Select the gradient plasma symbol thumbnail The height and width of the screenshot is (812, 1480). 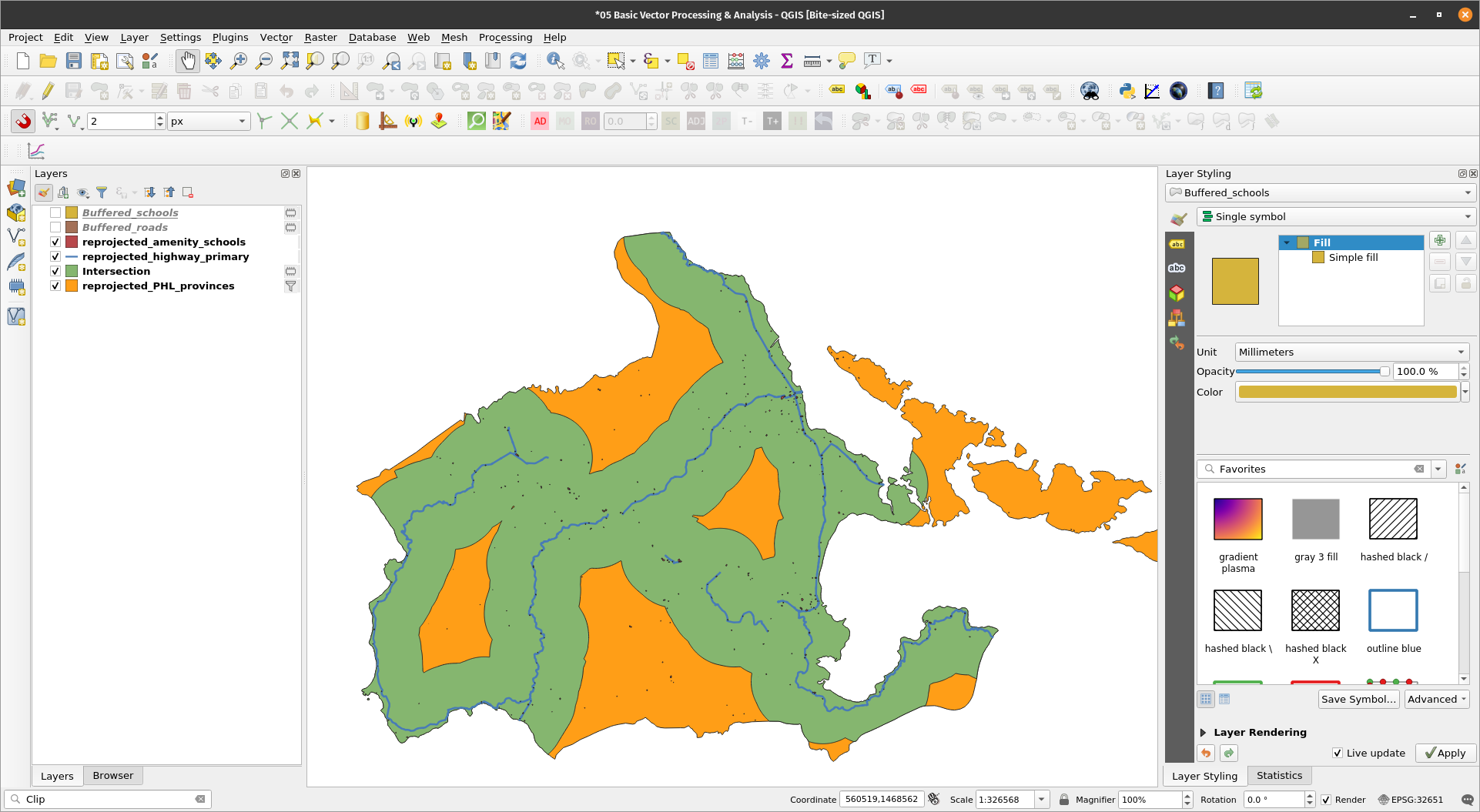[1237, 519]
